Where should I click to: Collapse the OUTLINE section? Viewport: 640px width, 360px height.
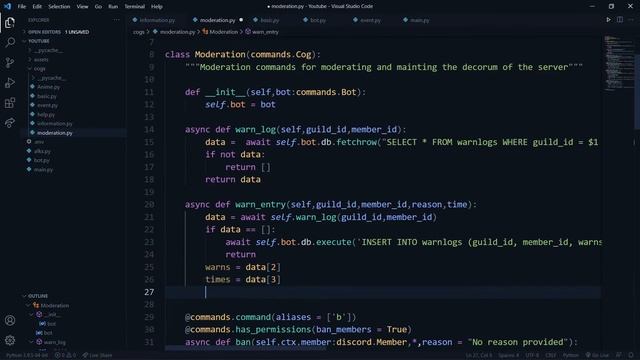click(x=35, y=296)
